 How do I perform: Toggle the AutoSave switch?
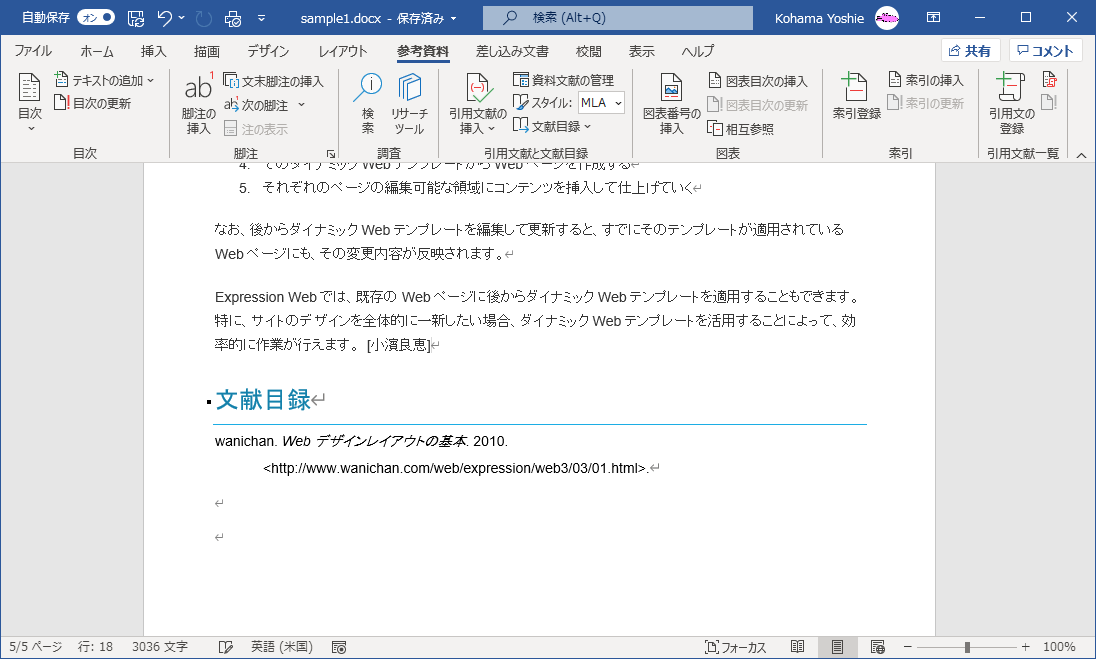(x=96, y=17)
